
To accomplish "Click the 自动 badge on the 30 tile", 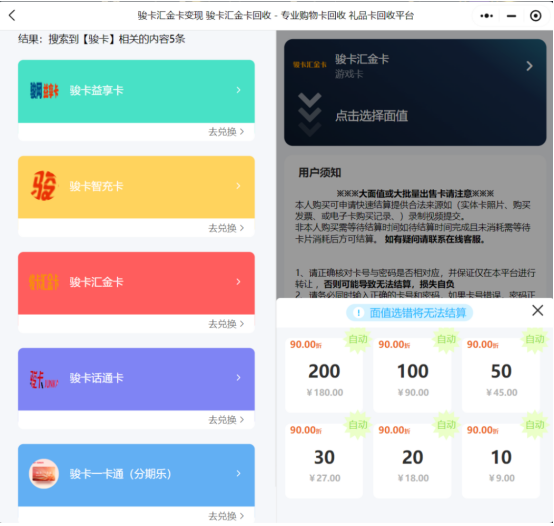I will [x=358, y=425].
